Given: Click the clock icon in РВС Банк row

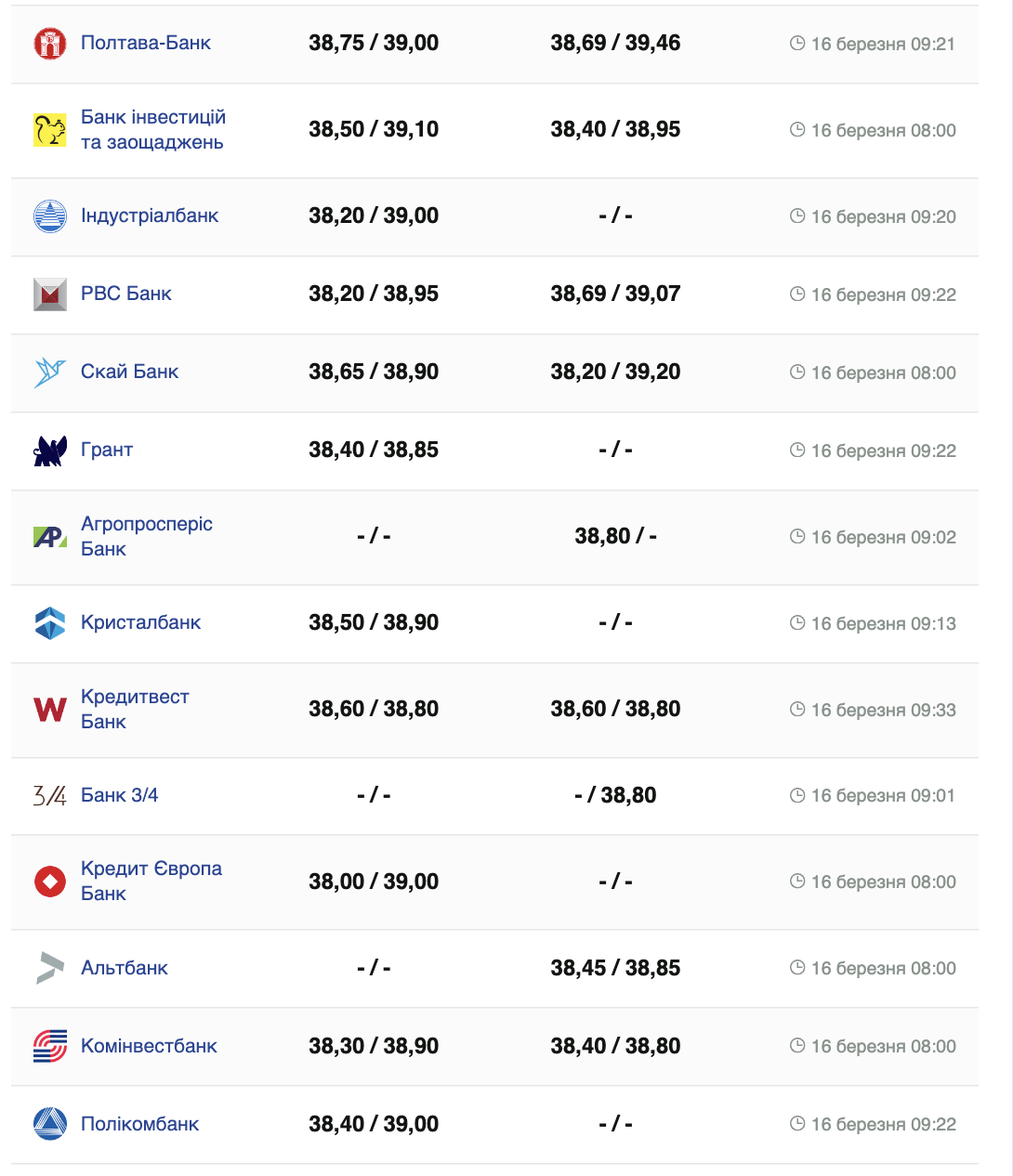Looking at the screenshot, I should click(x=797, y=294).
